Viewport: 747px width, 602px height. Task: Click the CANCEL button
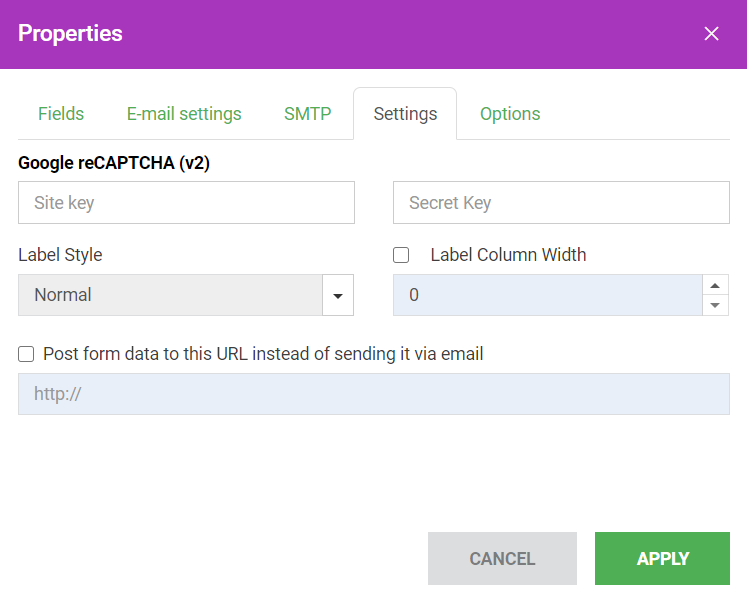[502, 558]
